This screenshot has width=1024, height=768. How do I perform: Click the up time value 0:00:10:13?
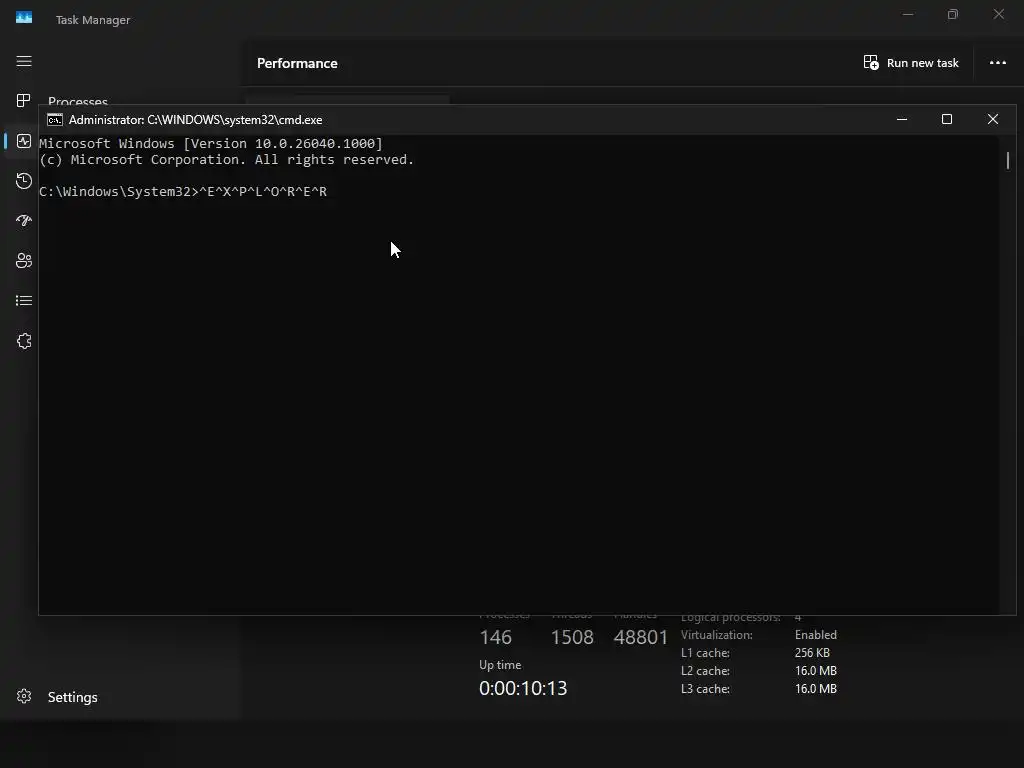pos(523,688)
